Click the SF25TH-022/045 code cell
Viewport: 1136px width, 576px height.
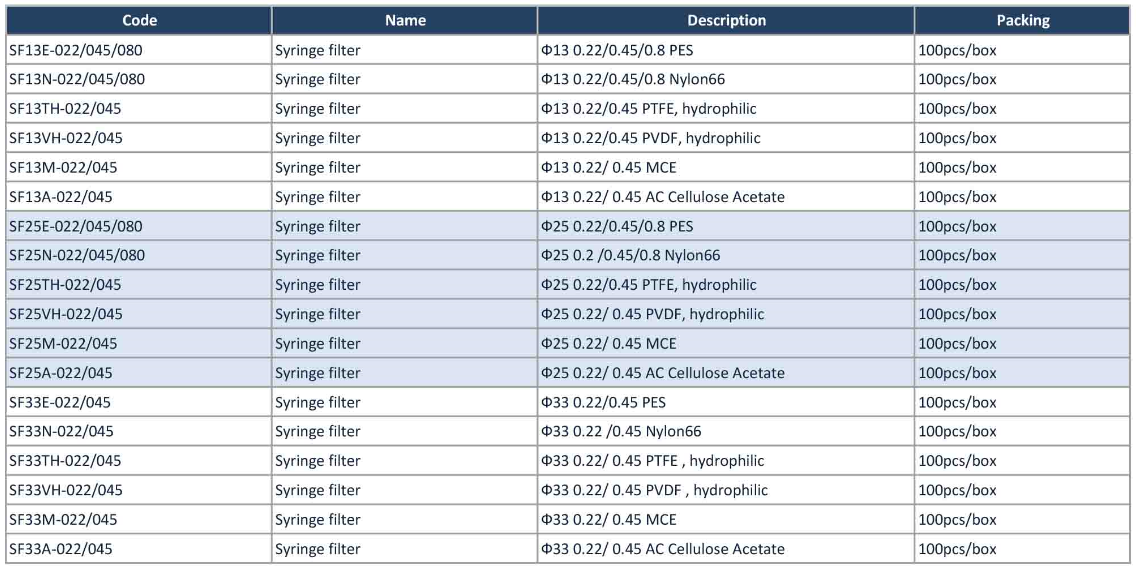click(139, 285)
